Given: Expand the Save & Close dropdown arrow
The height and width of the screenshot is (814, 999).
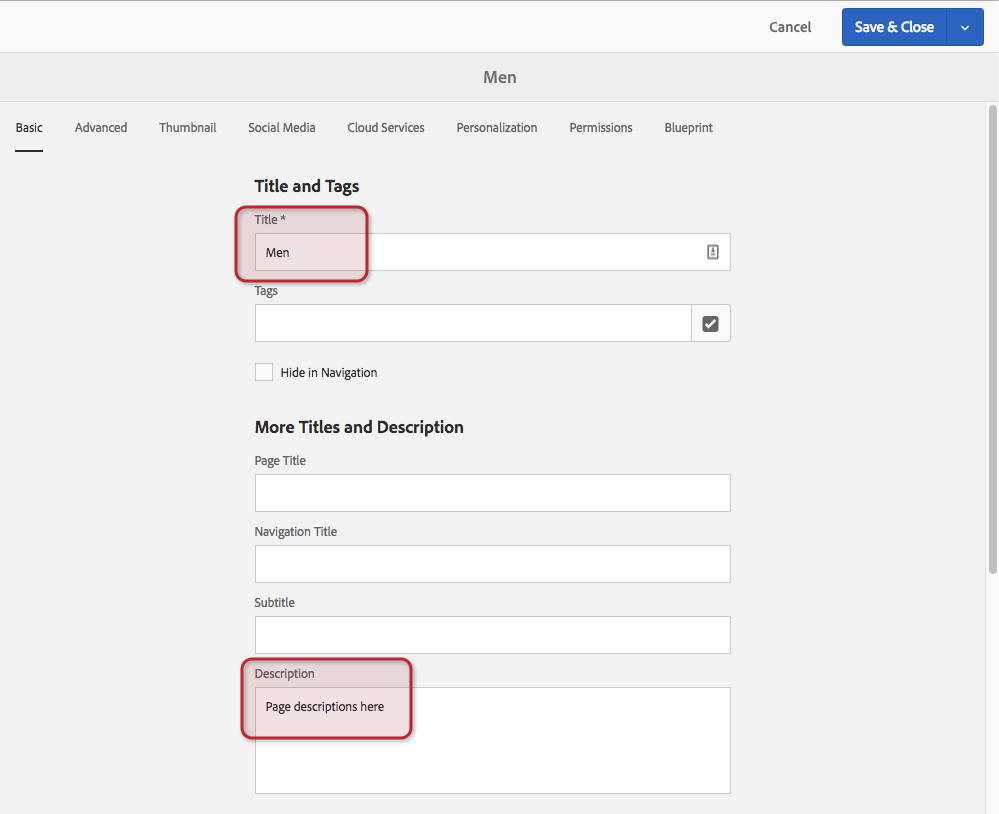Looking at the screenshot, I should coord(965,28).
